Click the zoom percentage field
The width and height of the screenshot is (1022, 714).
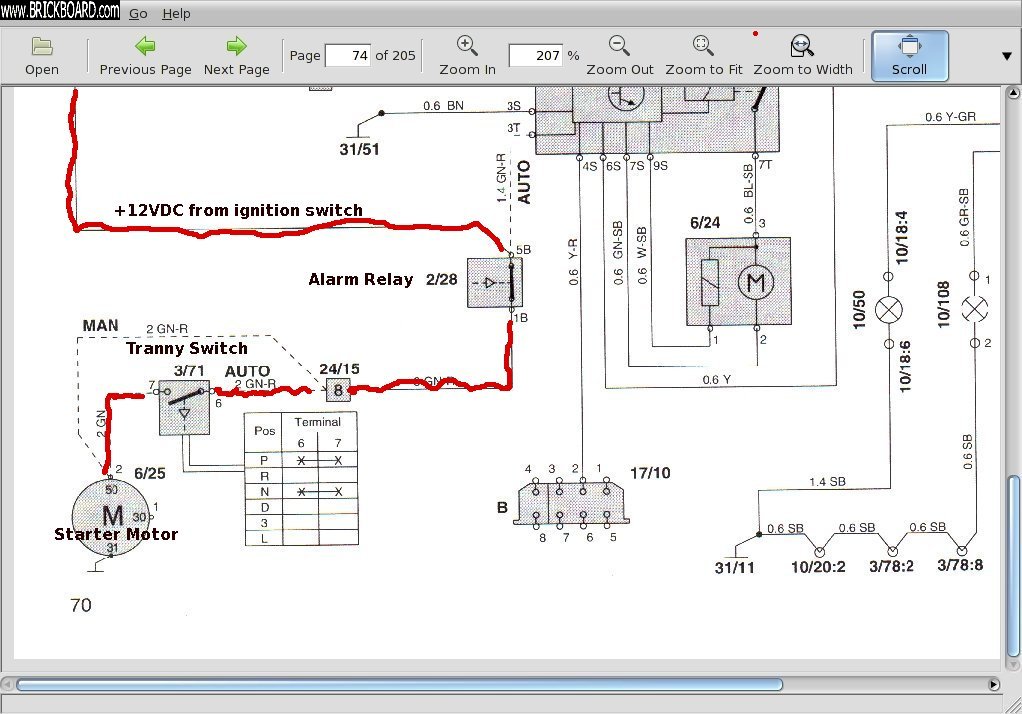535,56
